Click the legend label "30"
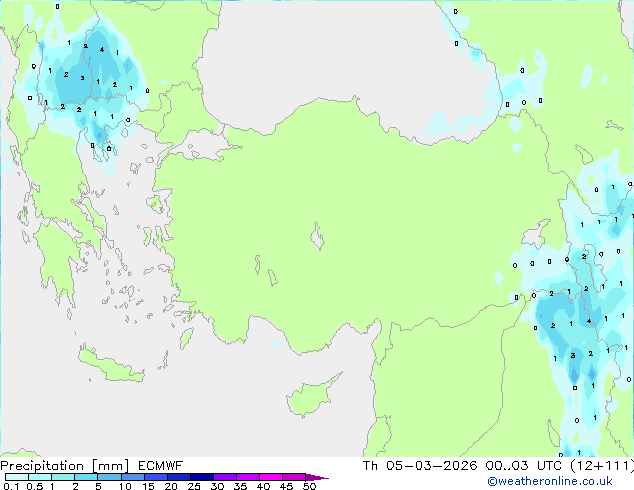The width and height of the screenshot is (634, 490). (x=217, y=486)
